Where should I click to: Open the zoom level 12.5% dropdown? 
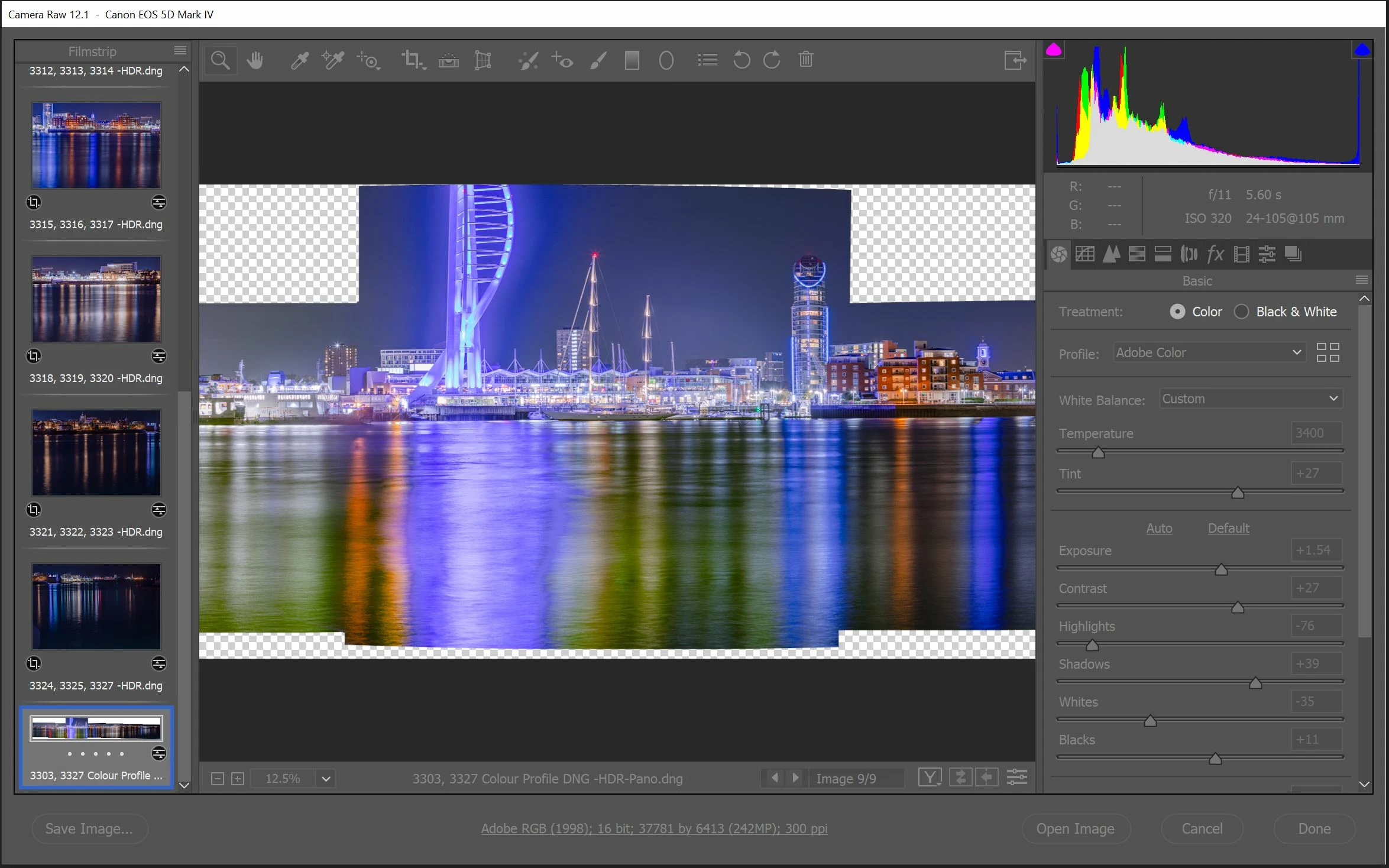click(325, 779)
